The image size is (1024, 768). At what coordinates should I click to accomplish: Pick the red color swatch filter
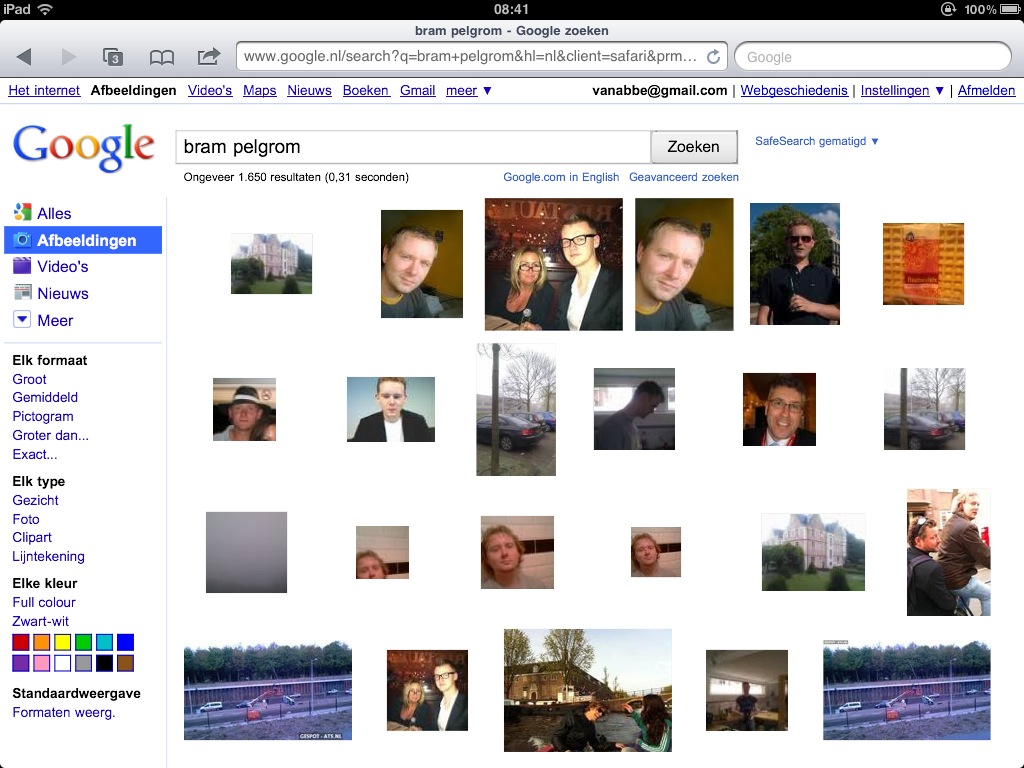pyautogui.click(x=21, y=642)
